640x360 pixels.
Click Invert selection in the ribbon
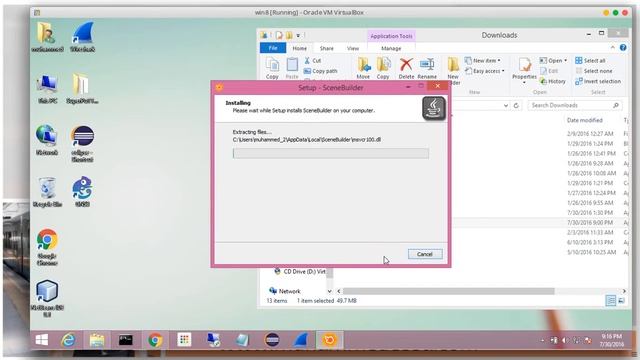click(x=598, y=81)
